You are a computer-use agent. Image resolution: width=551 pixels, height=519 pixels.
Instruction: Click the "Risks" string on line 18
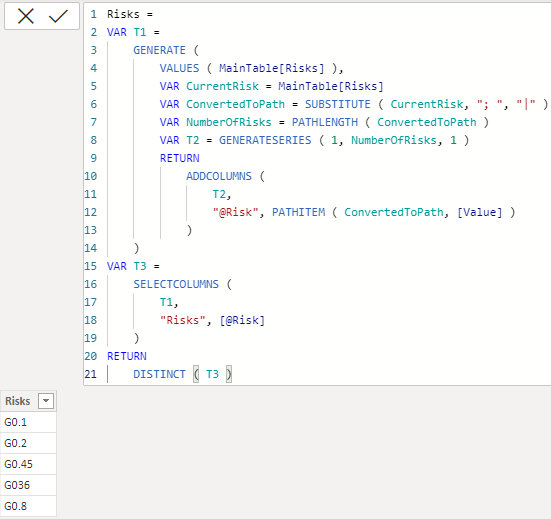click(x=182, y=320)
